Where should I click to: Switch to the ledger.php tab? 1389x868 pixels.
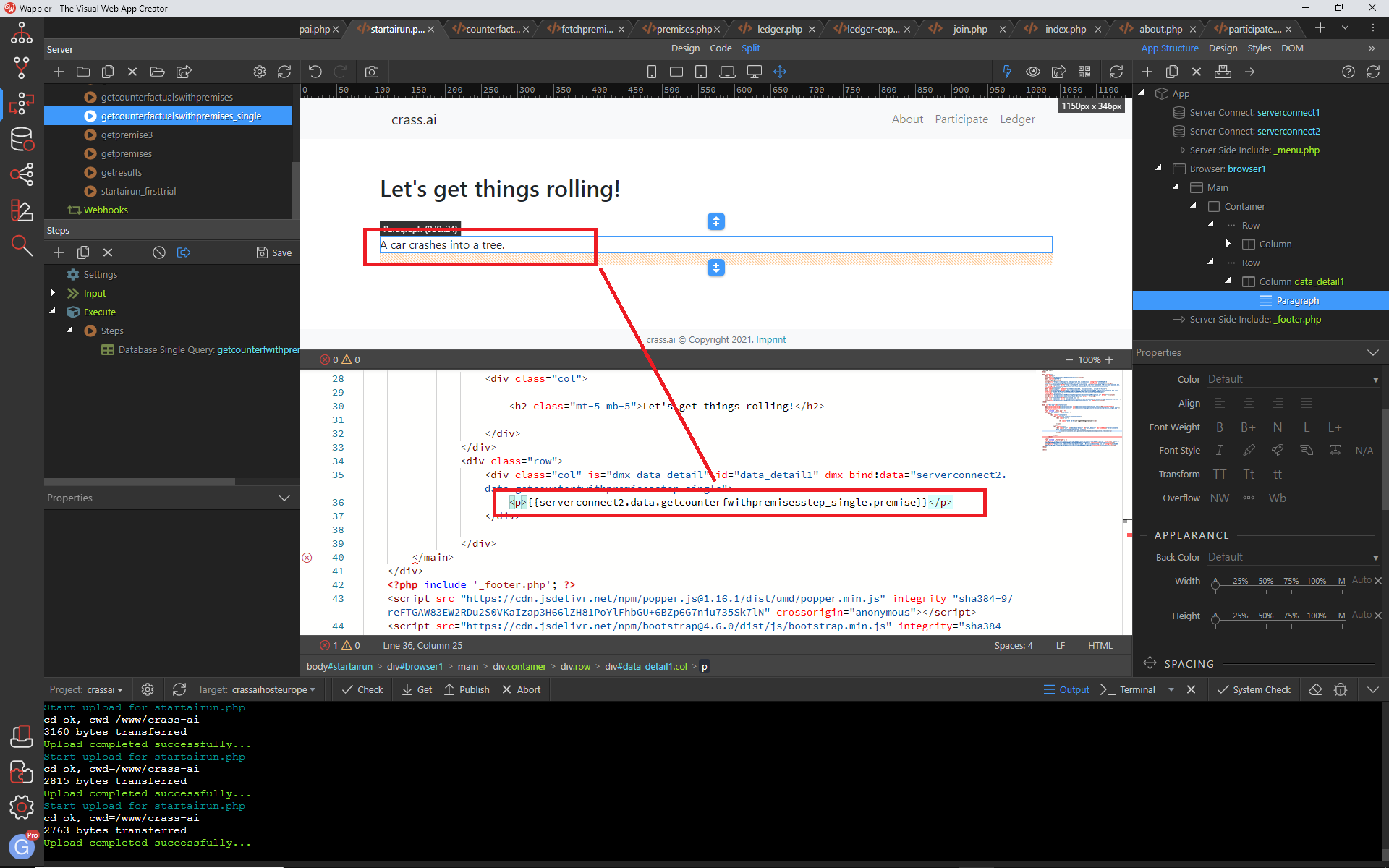[779, 29]
